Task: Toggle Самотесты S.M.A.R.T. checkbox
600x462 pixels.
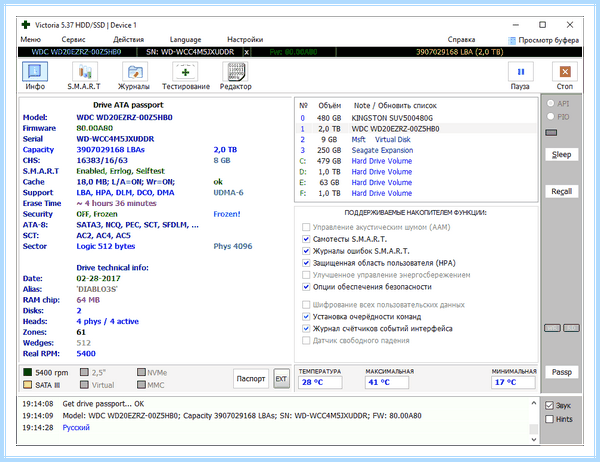Action: pos(306,239)
